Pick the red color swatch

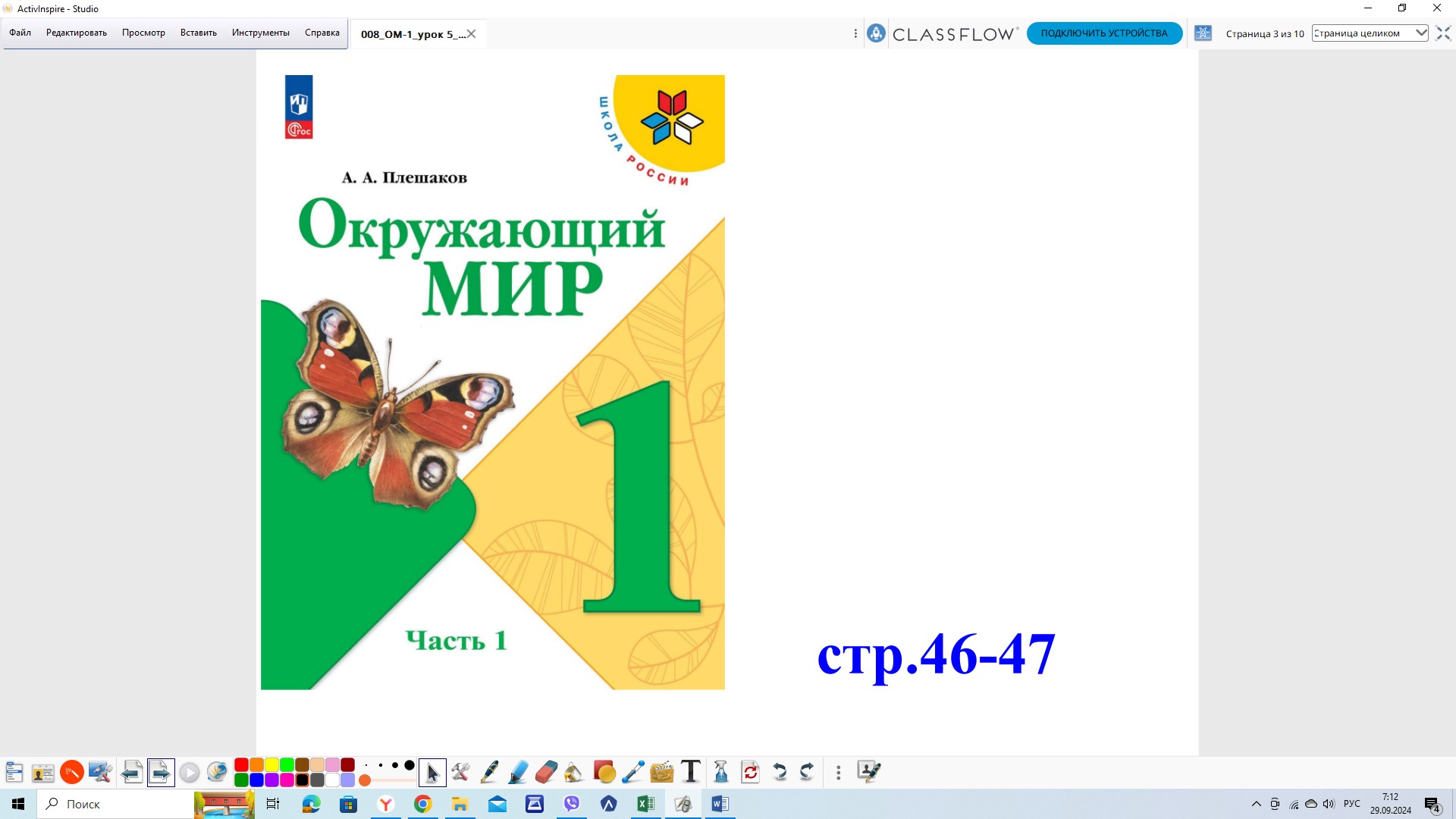[x=241, y=764]
